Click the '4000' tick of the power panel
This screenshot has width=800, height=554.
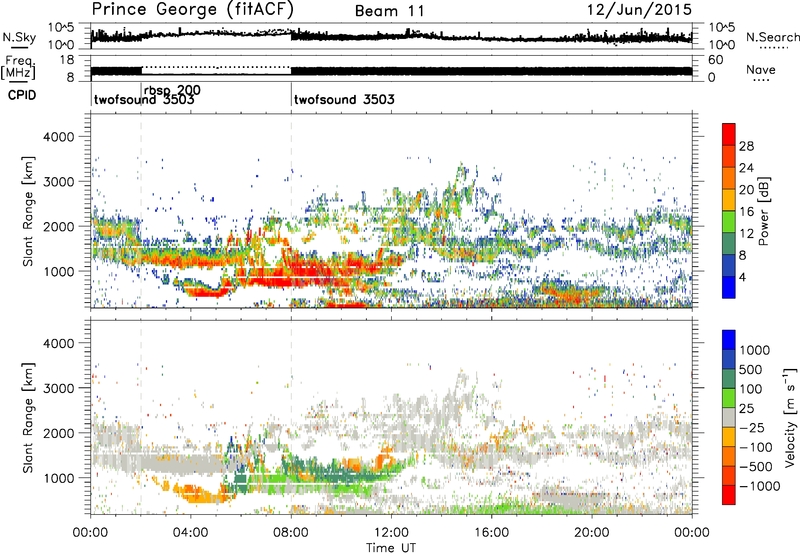click(x=59, y=137)
